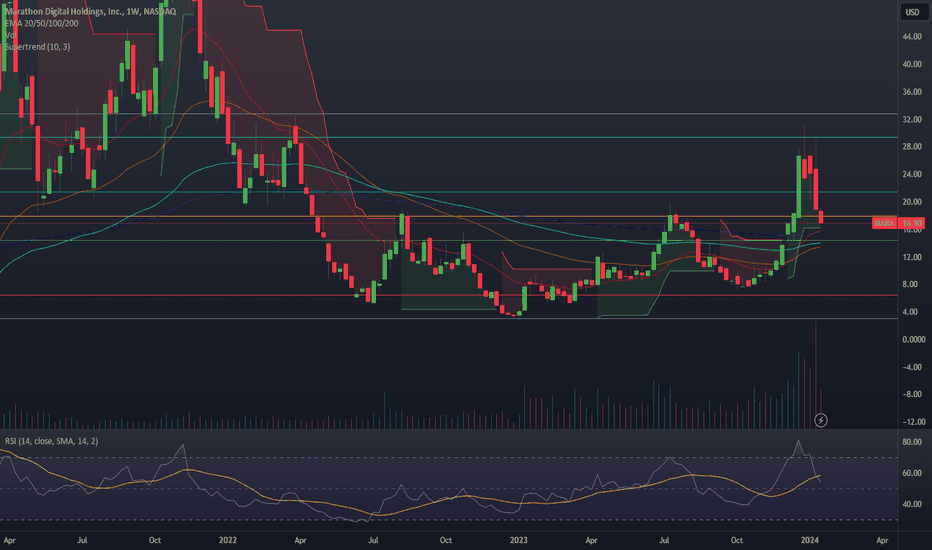The width and height of the screenshot is (932, 550).
Task: Click RSI axis value 60.00
Action: 912,473
